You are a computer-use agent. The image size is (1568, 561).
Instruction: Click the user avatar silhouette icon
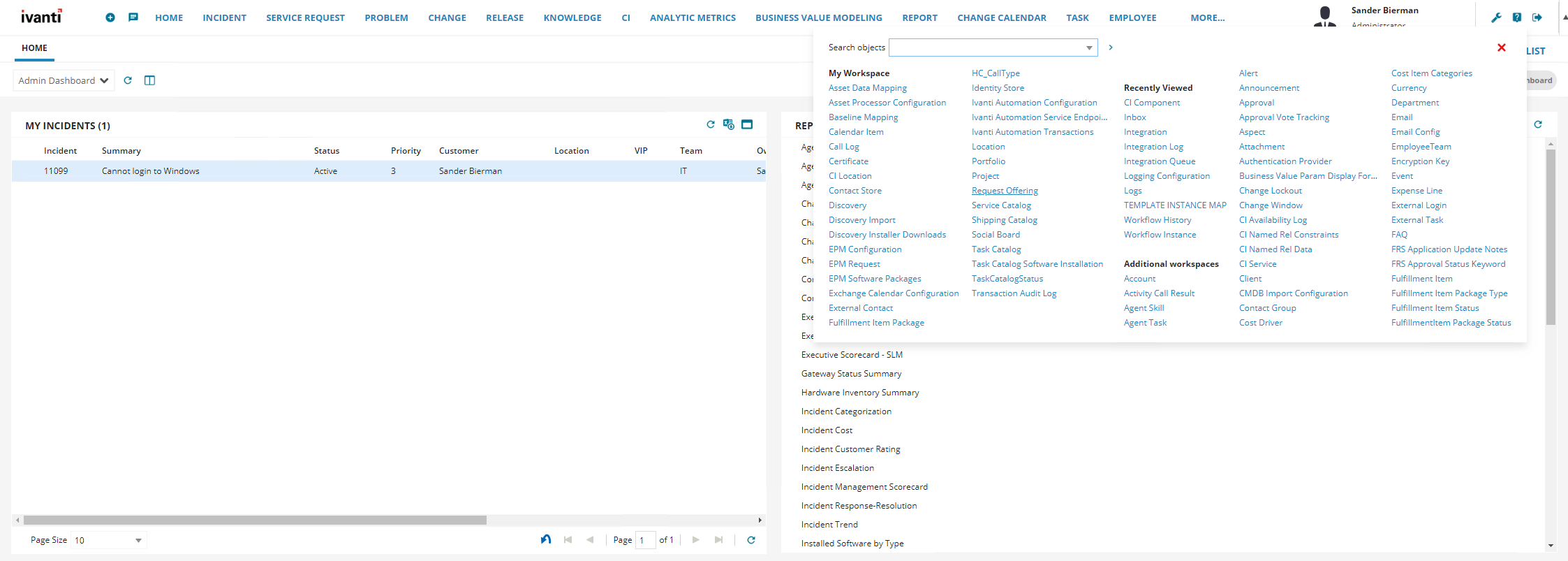[x=1324, y=16]
